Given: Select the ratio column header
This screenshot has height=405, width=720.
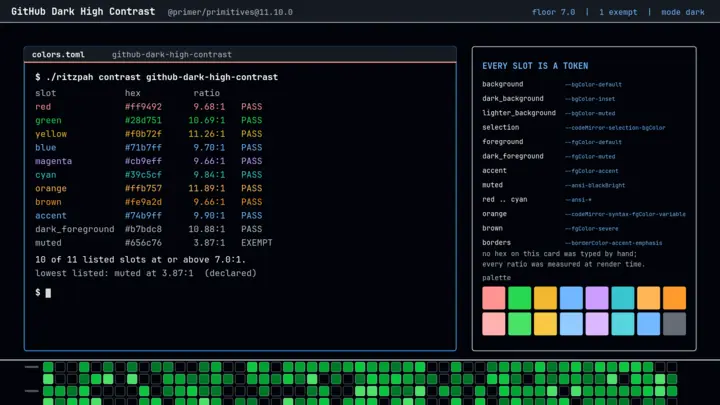Looking at the screenshot, I should pos(207,93).
